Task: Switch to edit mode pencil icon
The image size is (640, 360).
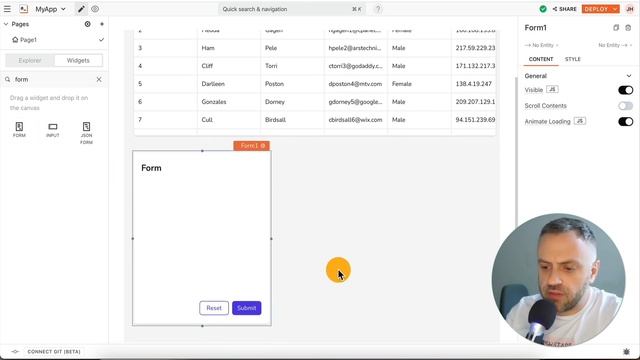Action: coord(81,9)
